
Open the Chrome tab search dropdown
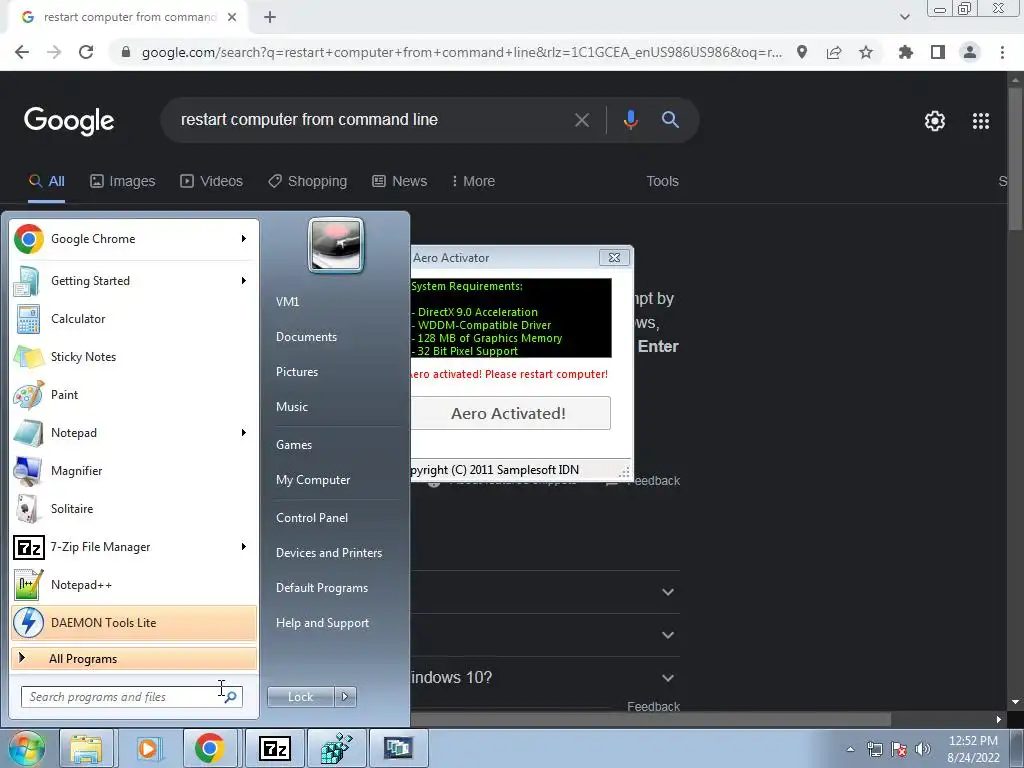pos(904,17)
